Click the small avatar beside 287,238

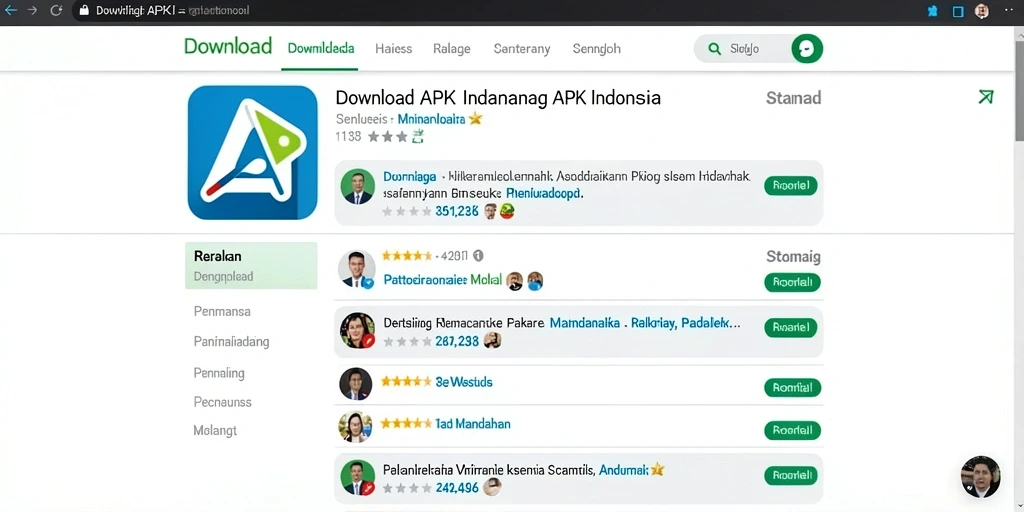click(x=492, y=340)
